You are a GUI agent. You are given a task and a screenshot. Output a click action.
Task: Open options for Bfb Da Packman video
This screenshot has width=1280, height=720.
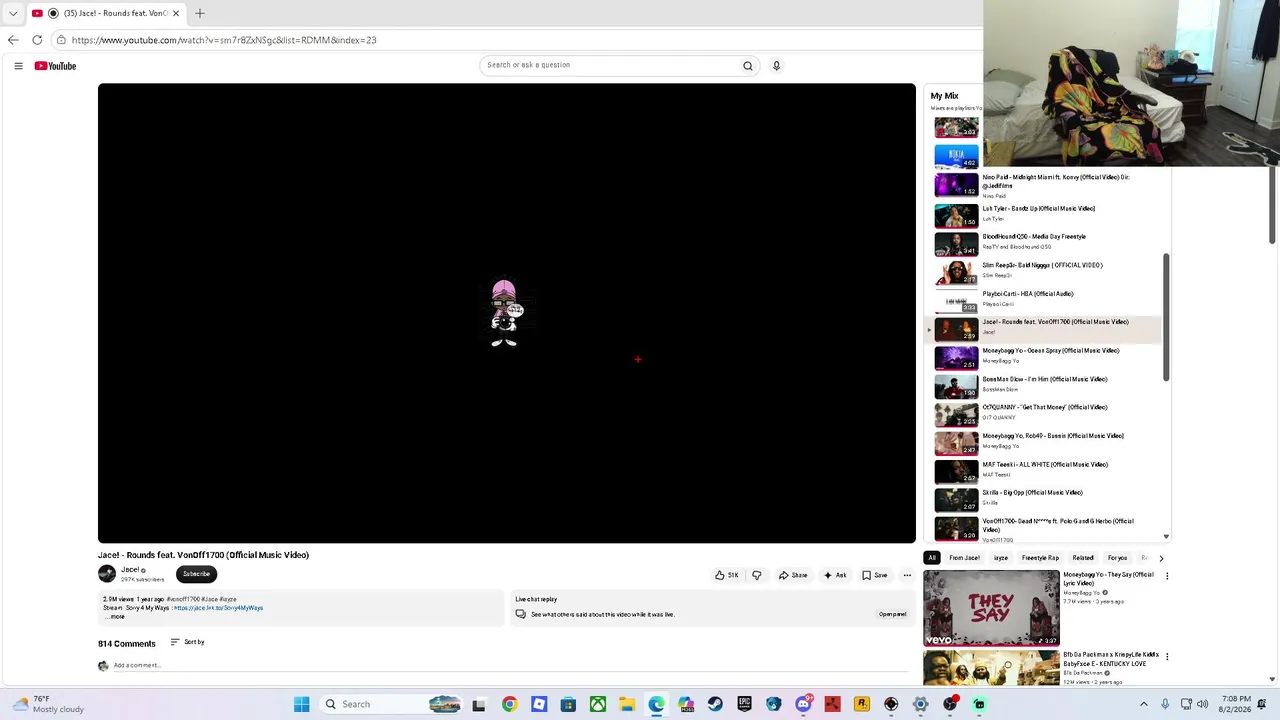pos(1166,656)
